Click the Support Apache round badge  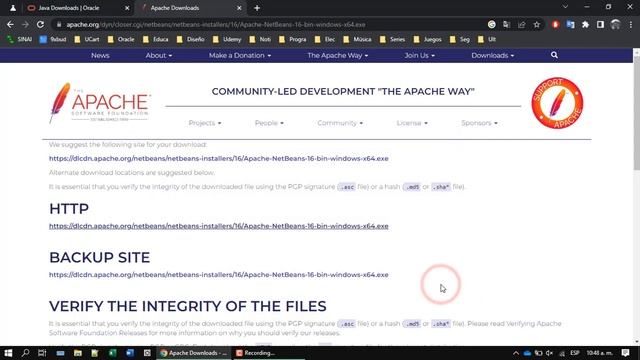point(557,103)
